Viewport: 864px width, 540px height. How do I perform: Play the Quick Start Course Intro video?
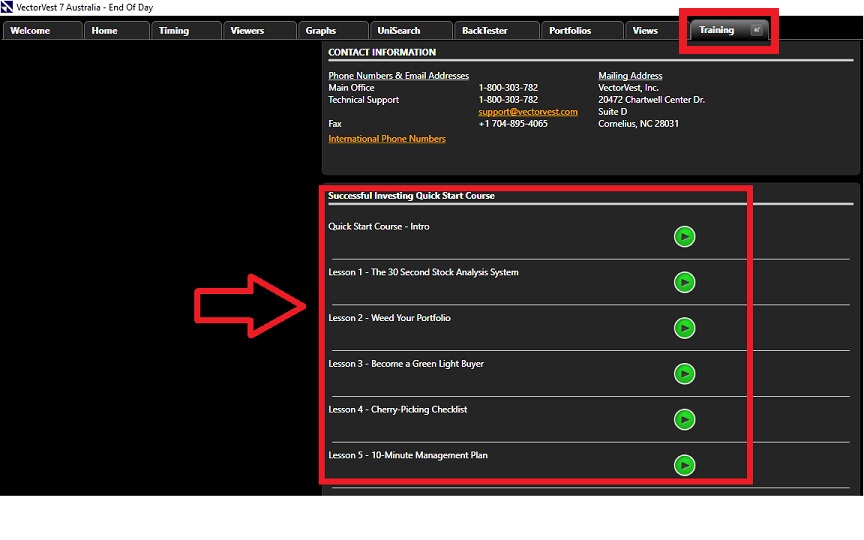click(684, 237)
